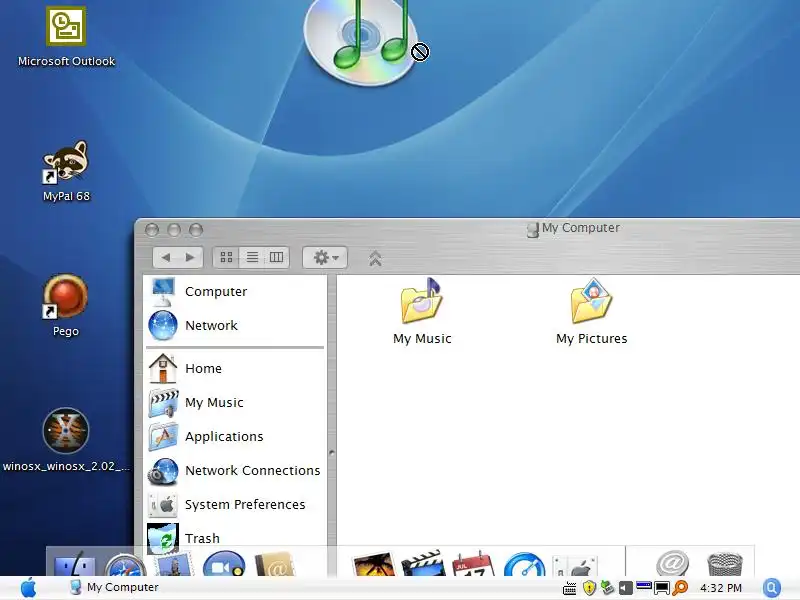Click the sidebar splitter handle dot
800x600 pixels.
pos(332,453)
